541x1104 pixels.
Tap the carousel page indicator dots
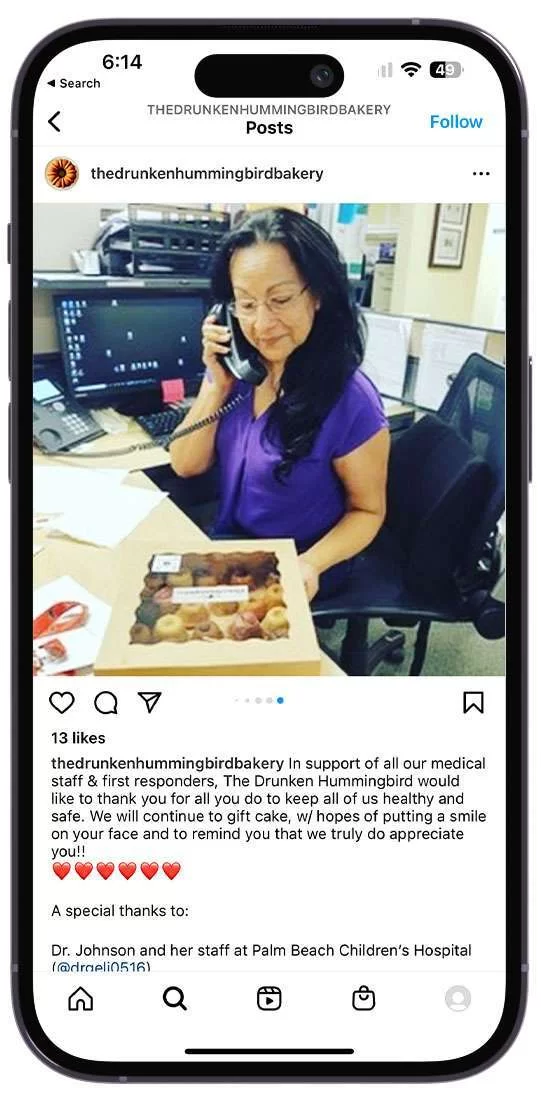259,701
